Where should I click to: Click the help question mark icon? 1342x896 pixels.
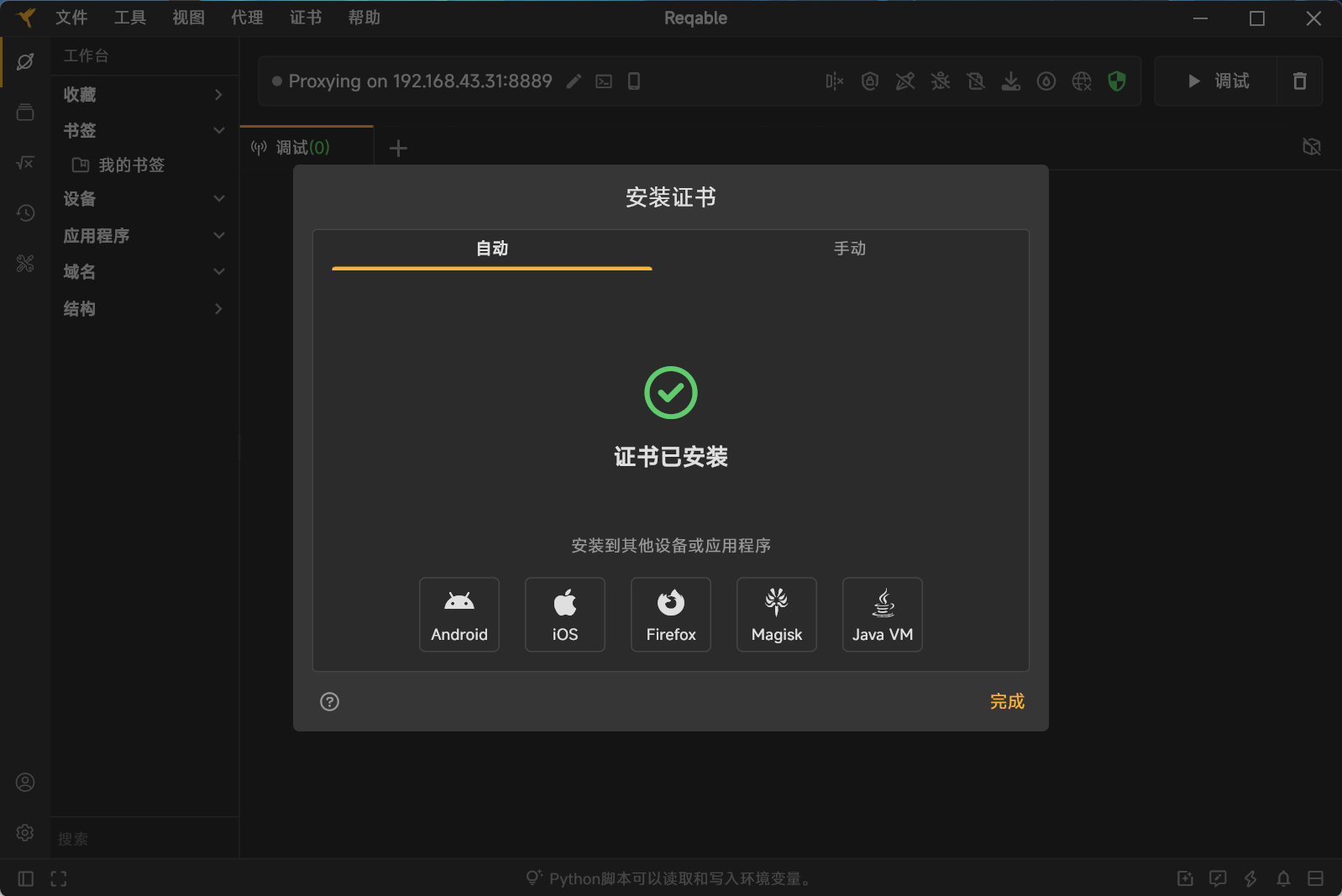coord(329,702)
